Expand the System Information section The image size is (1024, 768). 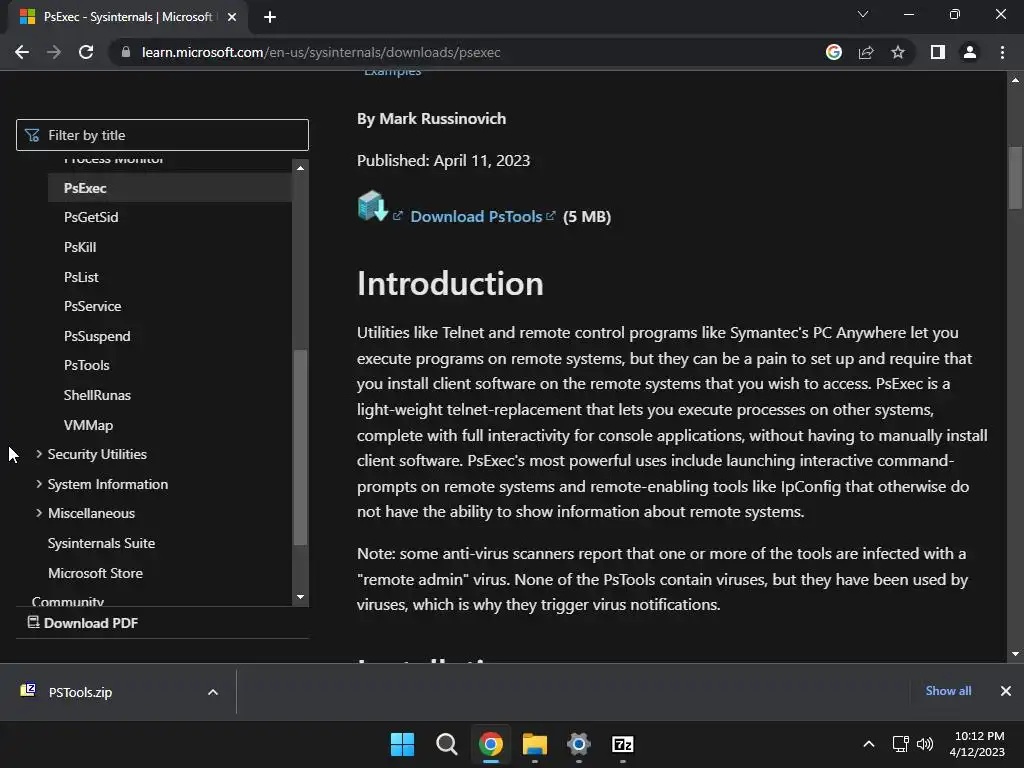click(102, 484)
